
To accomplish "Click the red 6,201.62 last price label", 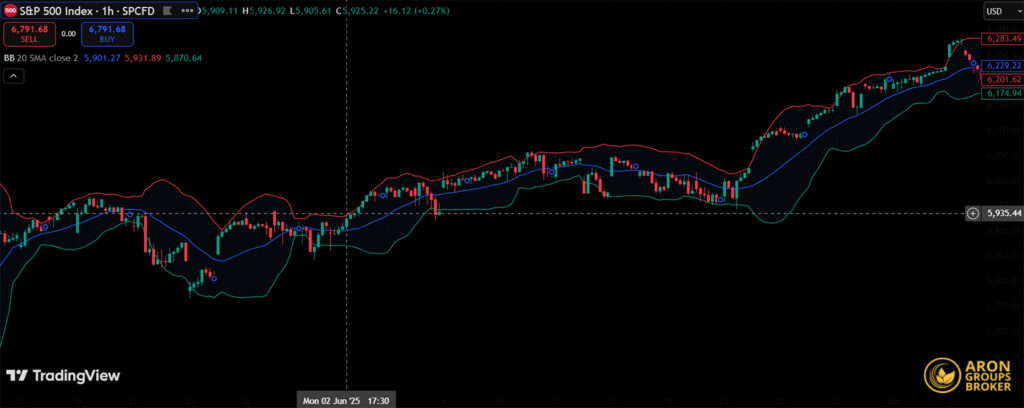I will pos(1001,79).
